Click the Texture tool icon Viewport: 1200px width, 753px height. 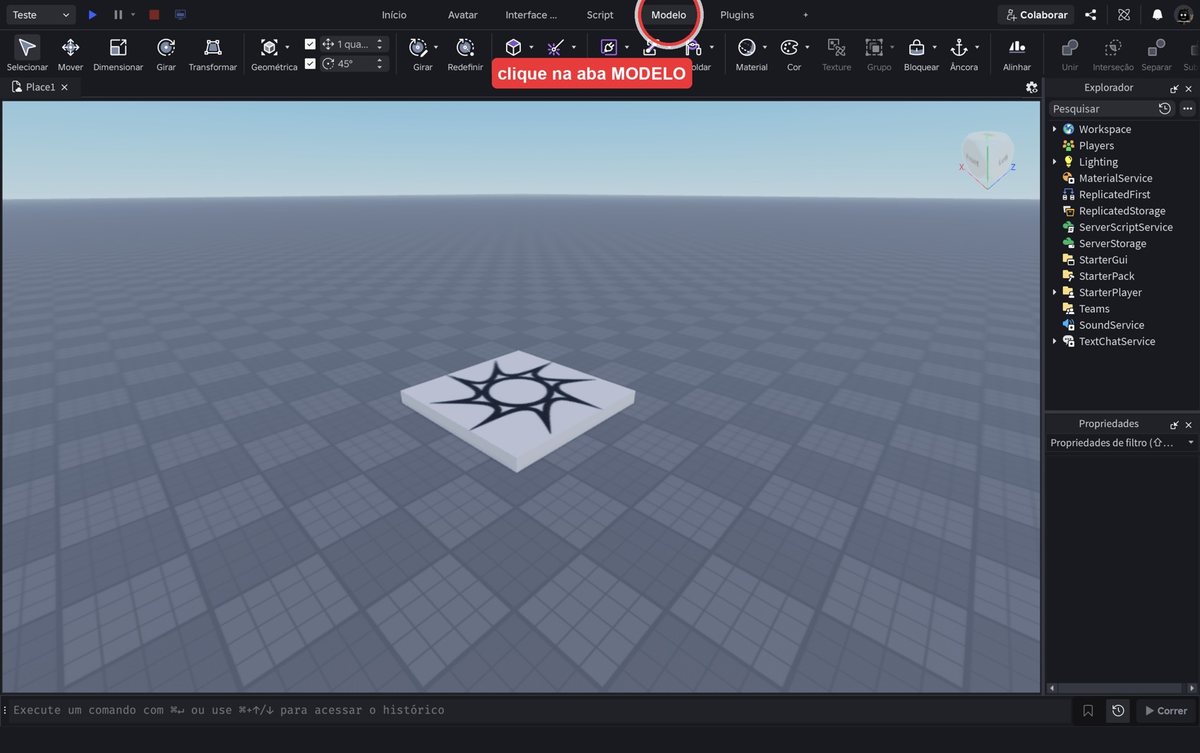pos(836,47)
